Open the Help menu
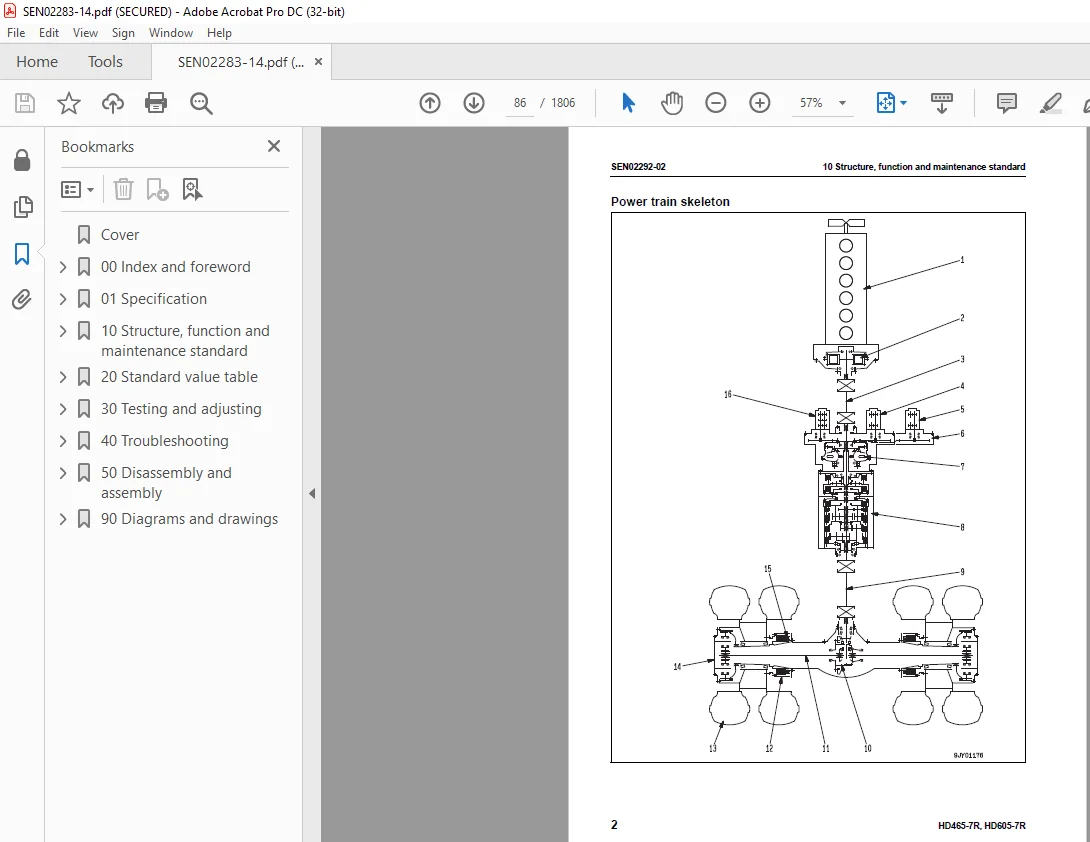 pyautogui.click(x=219, y=33)
